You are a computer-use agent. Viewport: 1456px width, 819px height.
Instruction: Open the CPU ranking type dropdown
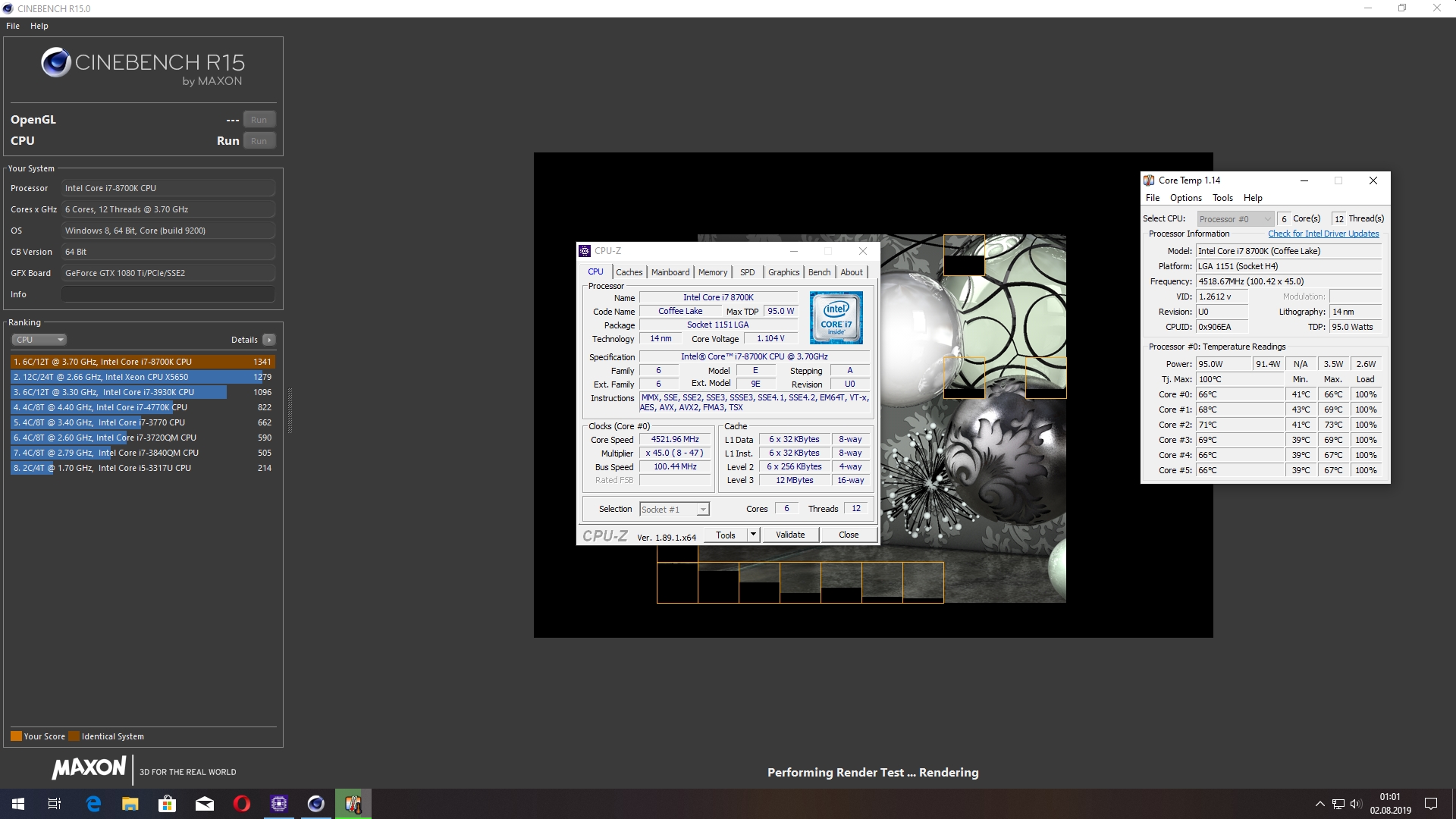[39, 340]
